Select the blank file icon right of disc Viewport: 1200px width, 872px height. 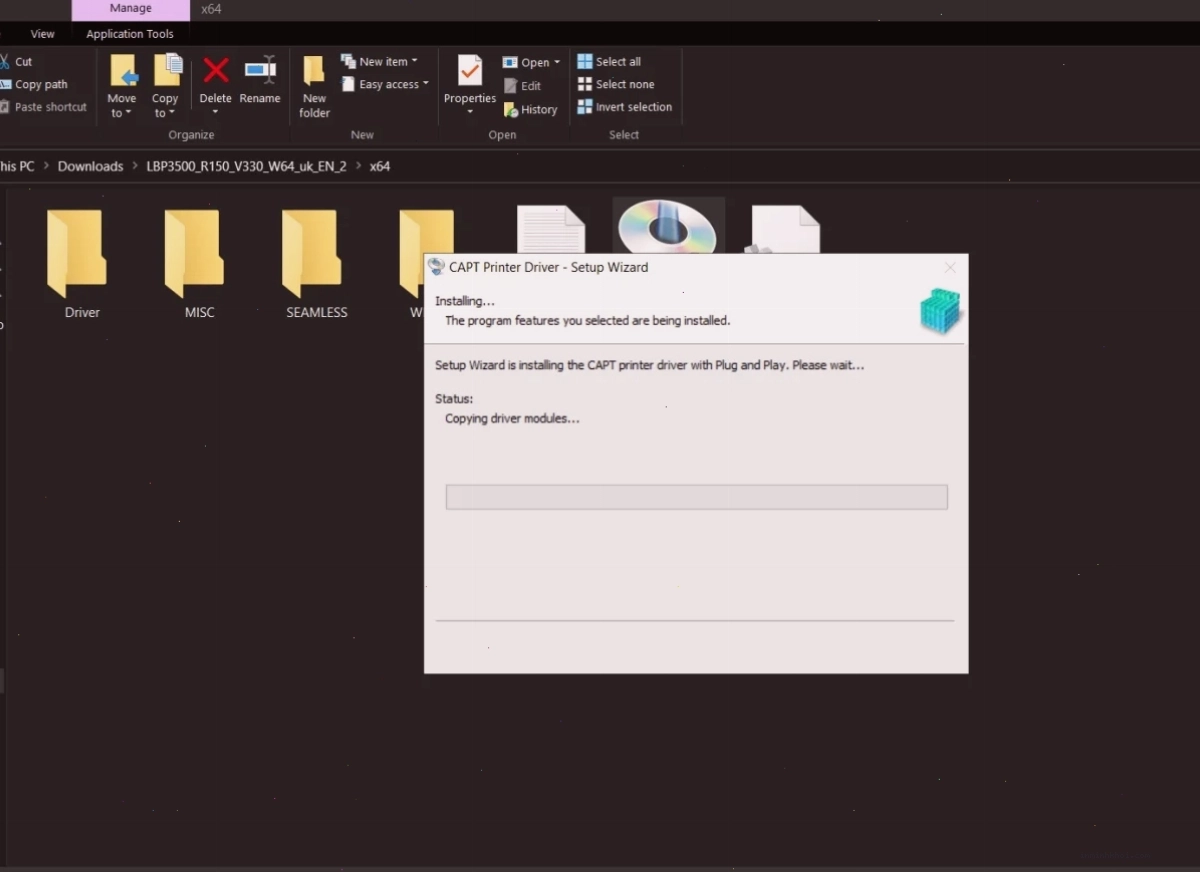(x=784, y=229)
